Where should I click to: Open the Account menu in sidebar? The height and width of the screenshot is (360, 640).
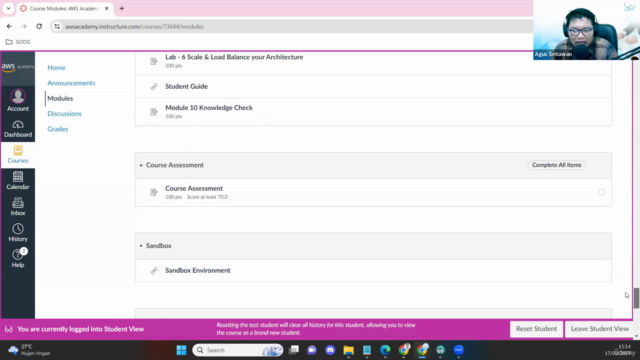(18, 100)
